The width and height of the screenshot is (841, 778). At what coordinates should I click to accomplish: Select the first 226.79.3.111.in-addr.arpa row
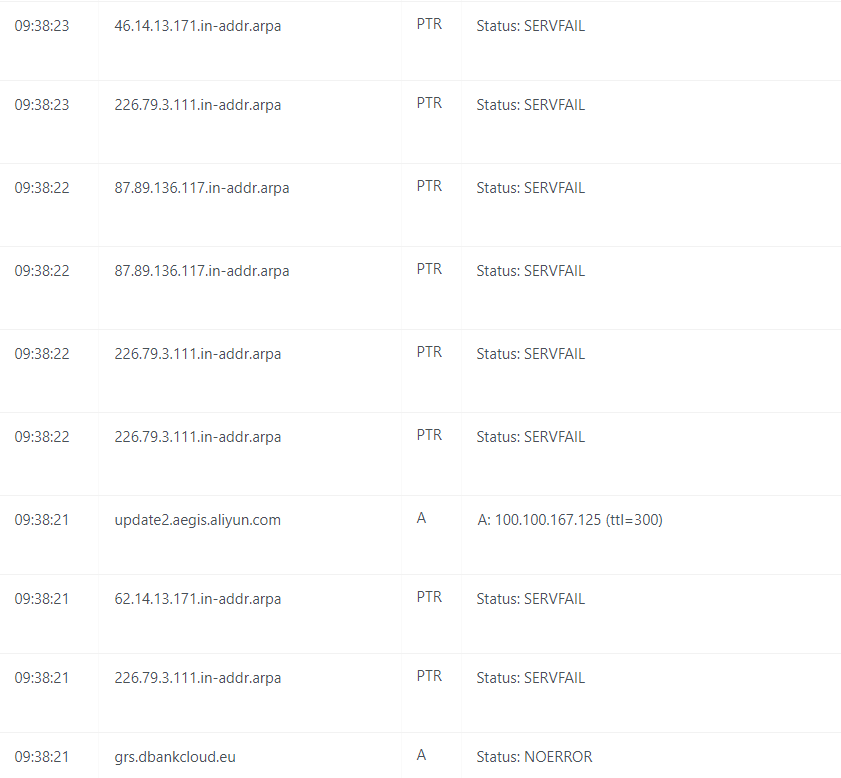(x=197, y=104)
